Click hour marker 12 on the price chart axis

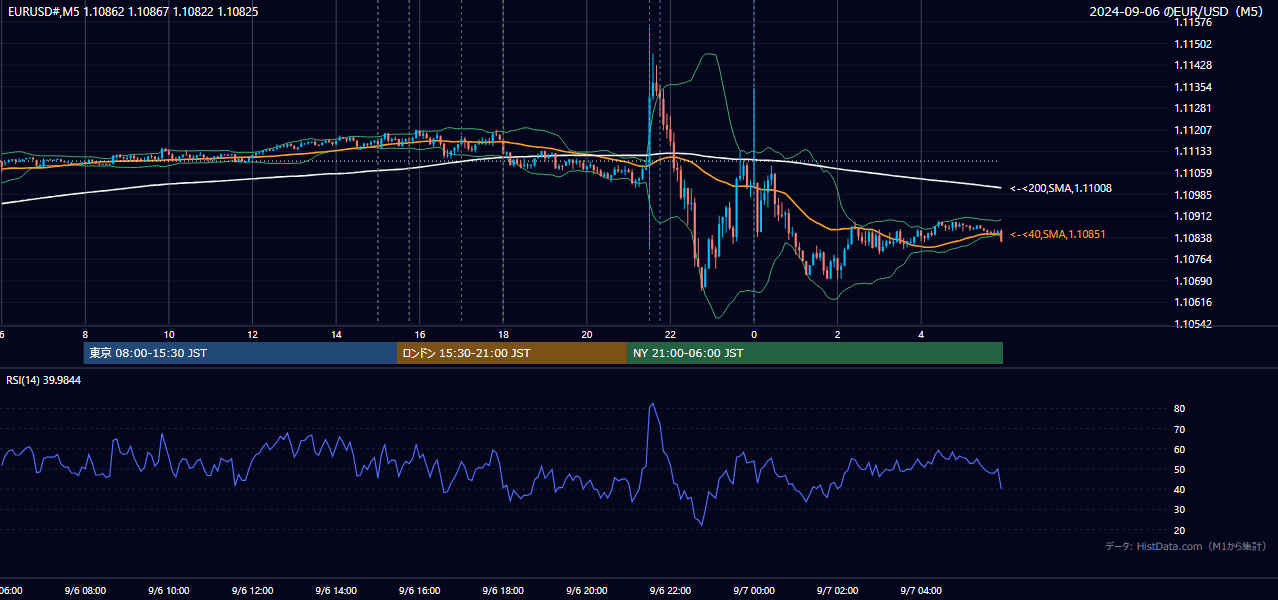tap(253, 334)
